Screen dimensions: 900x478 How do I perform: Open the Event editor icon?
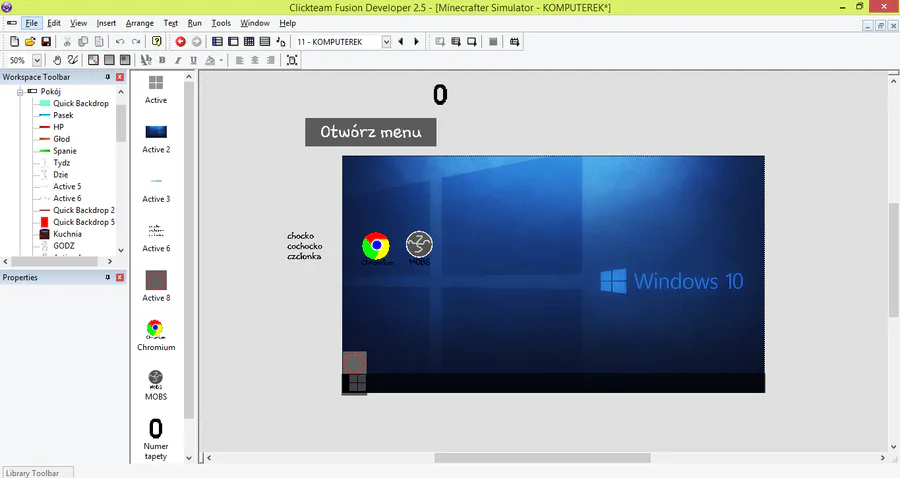point(249,41)
